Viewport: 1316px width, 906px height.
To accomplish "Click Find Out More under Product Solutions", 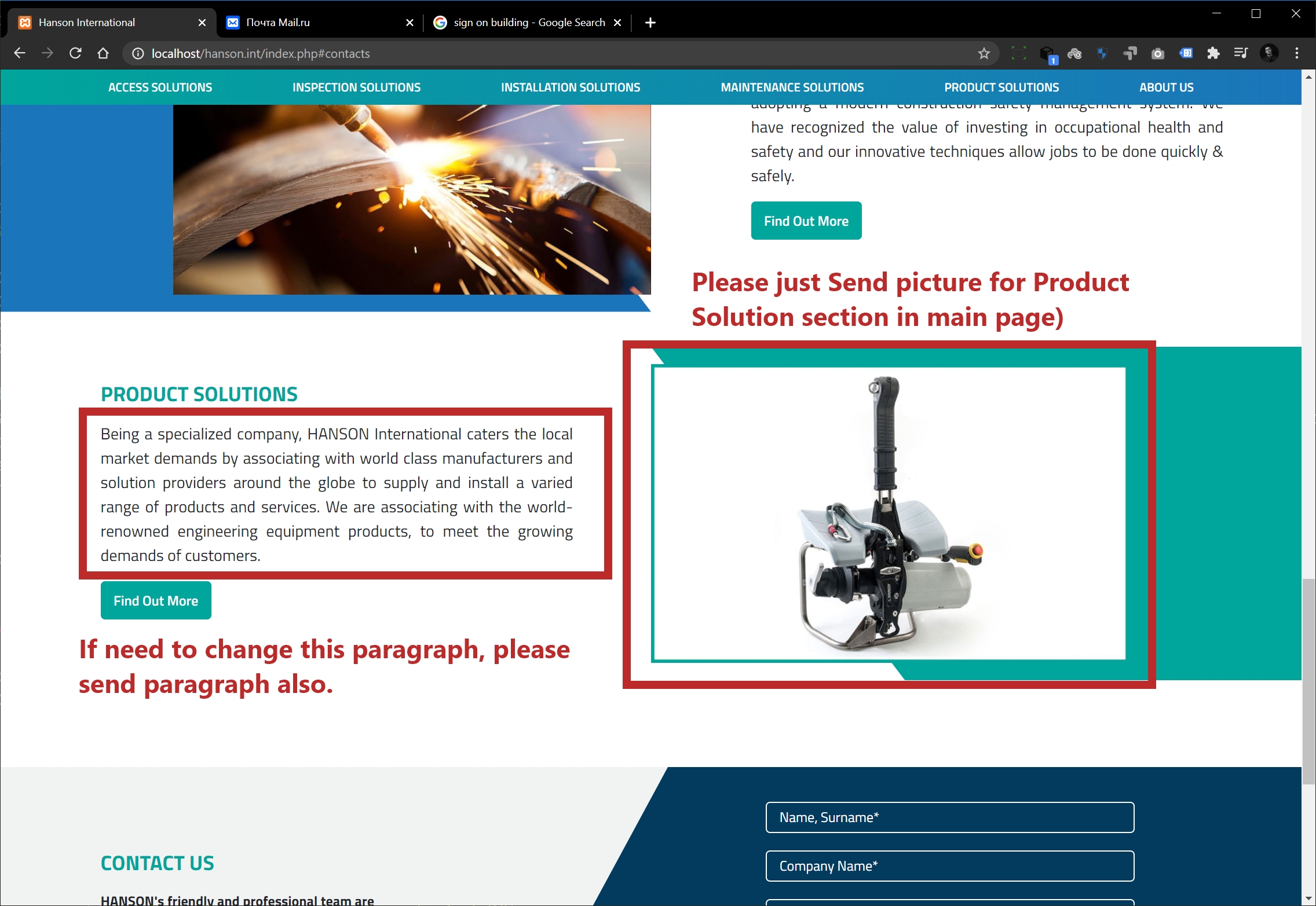I will click(156, 601).
